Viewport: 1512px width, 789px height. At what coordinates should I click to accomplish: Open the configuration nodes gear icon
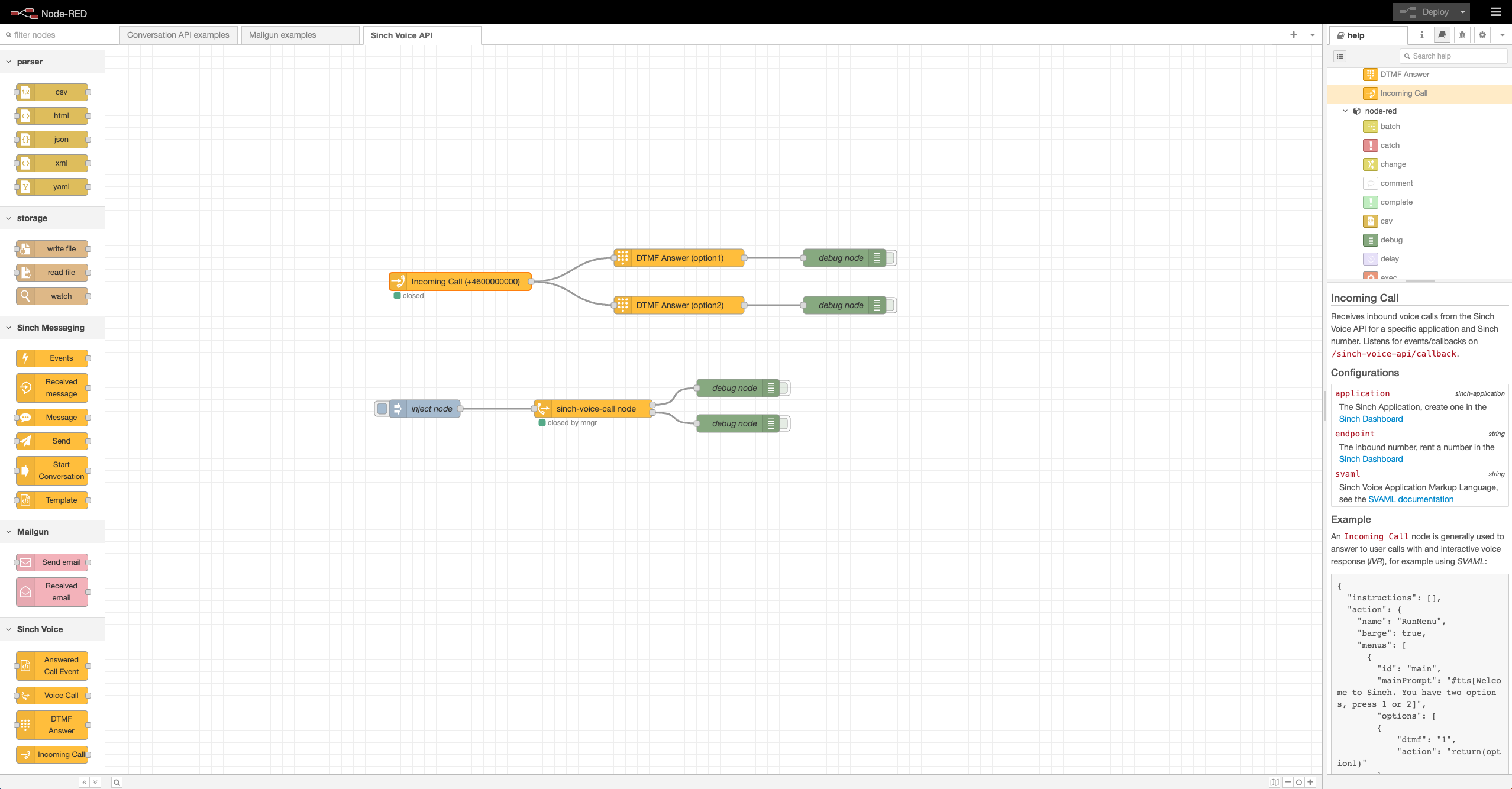point(1482,35)
